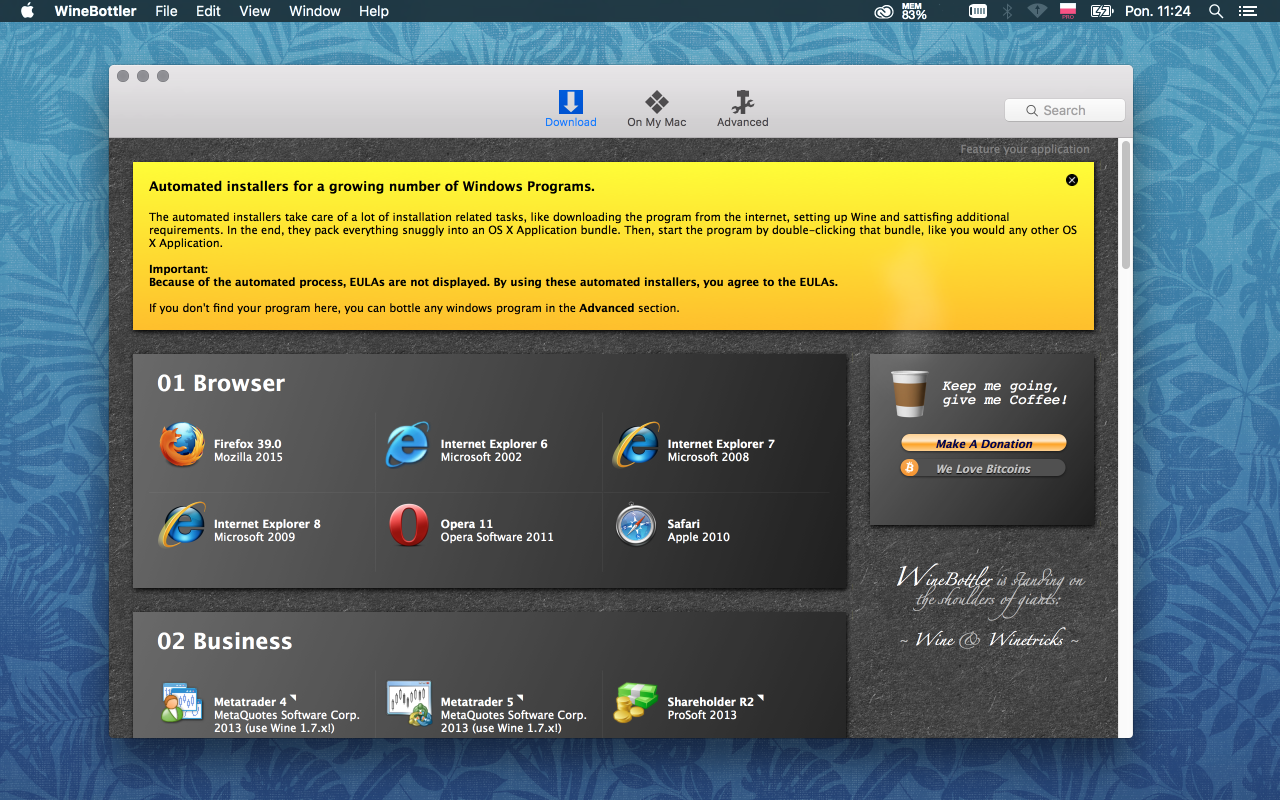This screenshot has width=1280, height=800.
Task: Open Notification Center from the menu bar
Action: [x=1246, y=11]
